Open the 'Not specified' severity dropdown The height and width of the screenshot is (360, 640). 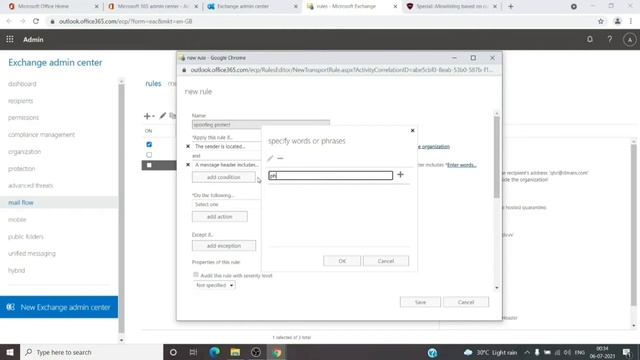click(x=214, y=285)
